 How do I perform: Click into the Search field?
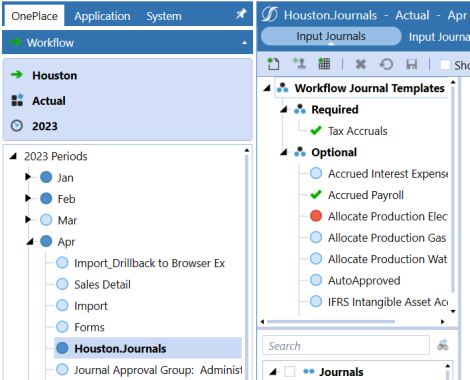(x=346, y=346)
